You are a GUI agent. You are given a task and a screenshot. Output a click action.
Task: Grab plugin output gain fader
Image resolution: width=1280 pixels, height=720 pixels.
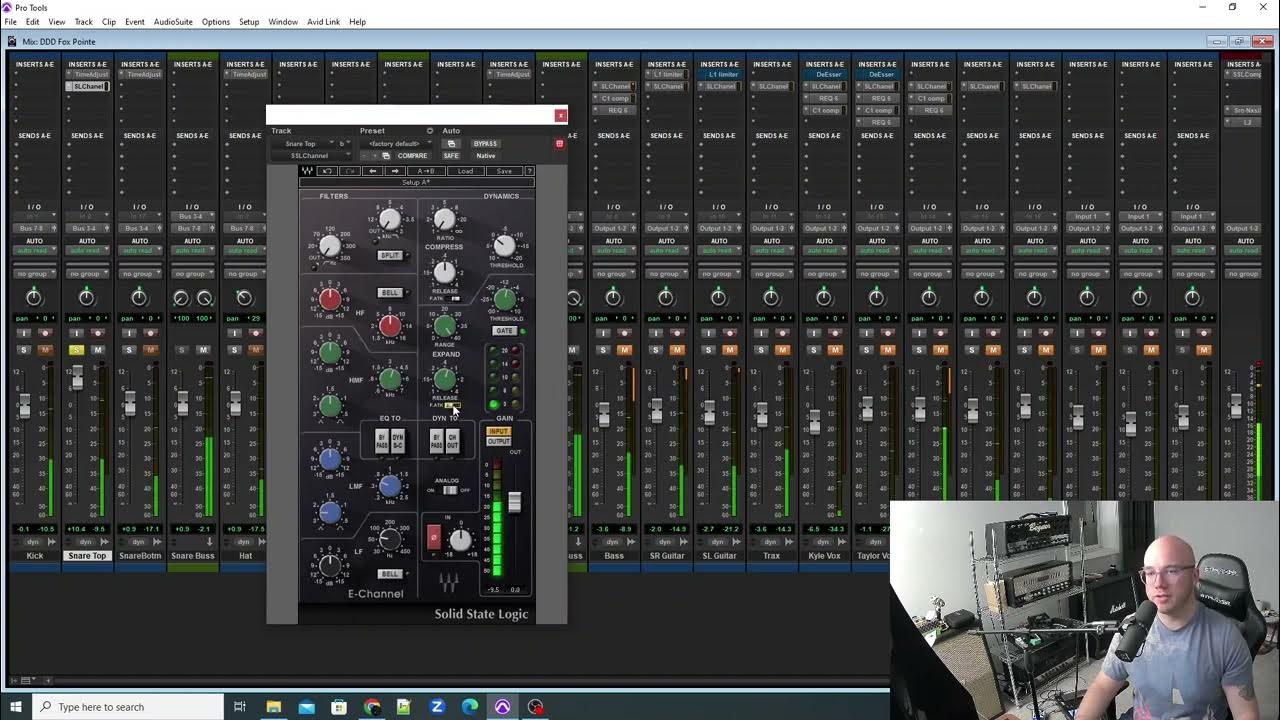pyautogui.click(x=515, y=502)
